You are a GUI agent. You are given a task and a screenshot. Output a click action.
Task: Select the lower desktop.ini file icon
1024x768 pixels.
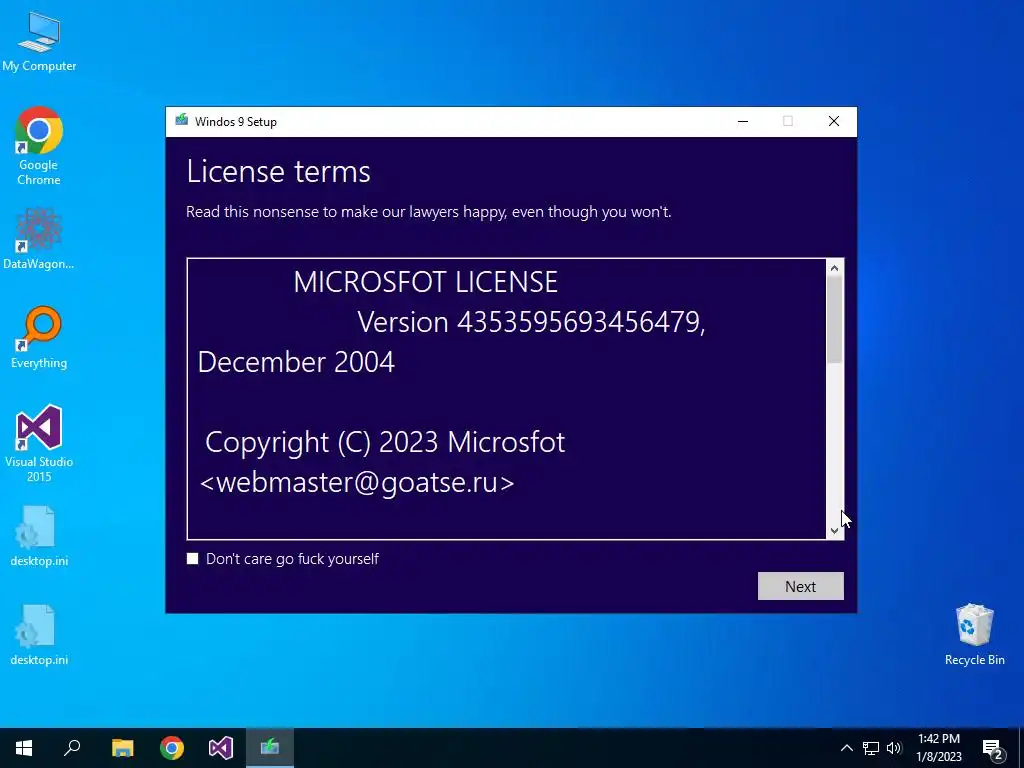[39, 635]
